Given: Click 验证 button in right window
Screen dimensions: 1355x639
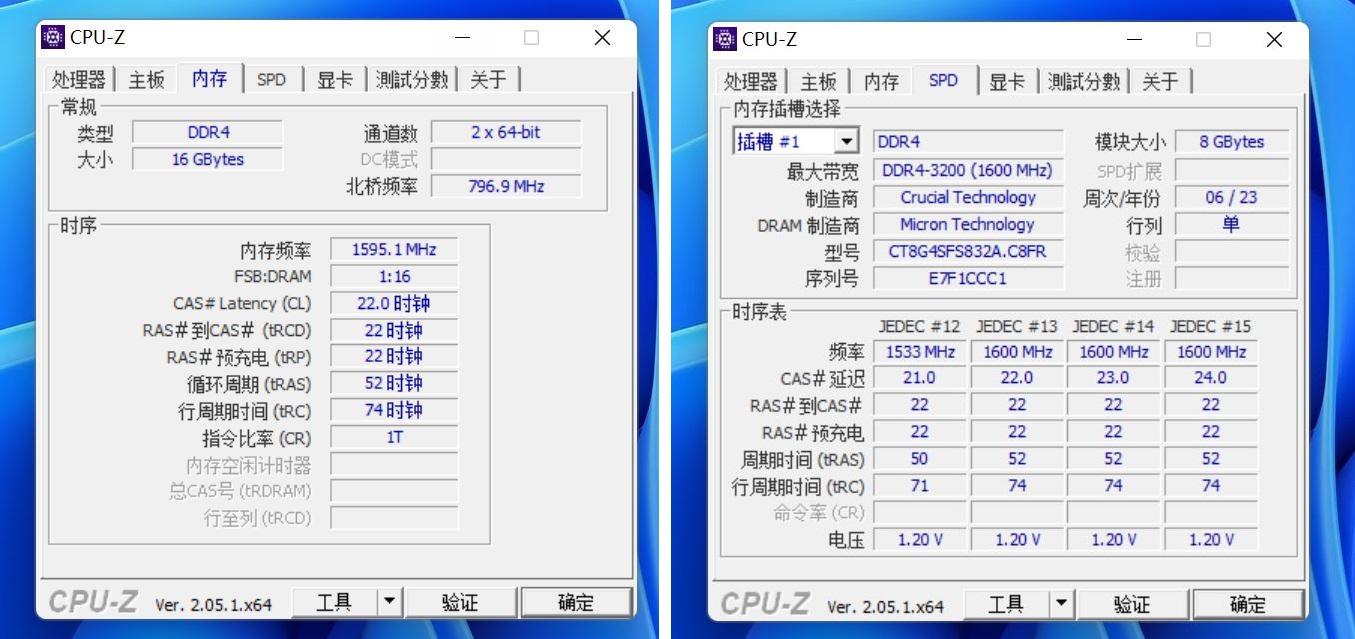Looking at the screenshot, I should pos(1132,604).
